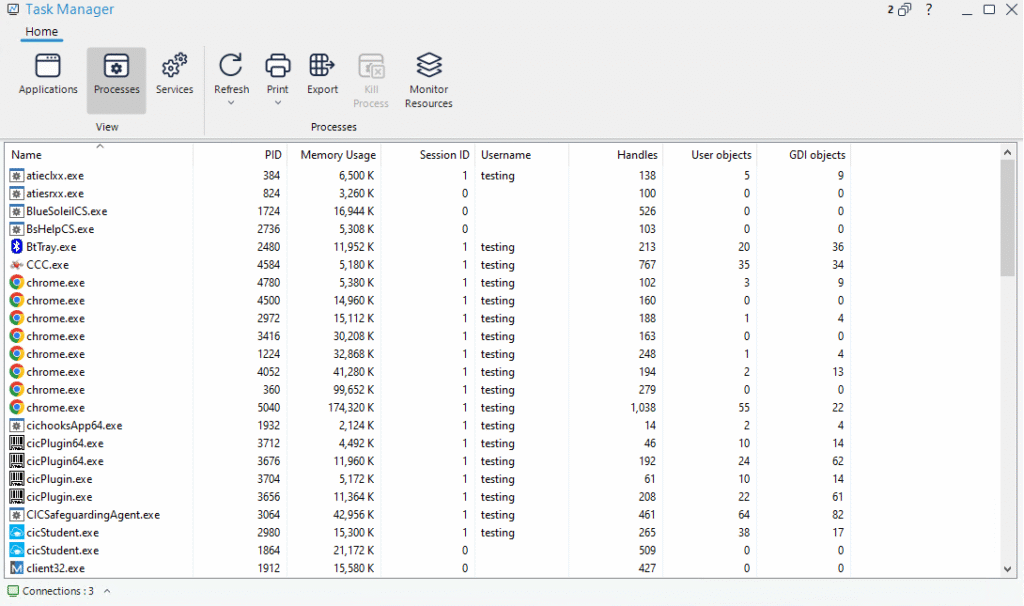Viewport: 1024px width, 606px height.
Task: Select chrome.exe with PID 360
Action: 428,390
